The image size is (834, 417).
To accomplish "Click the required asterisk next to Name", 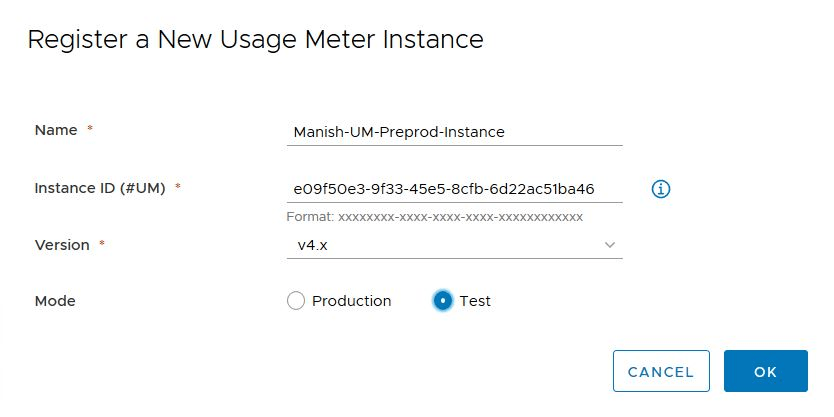I will pos(90,130).
